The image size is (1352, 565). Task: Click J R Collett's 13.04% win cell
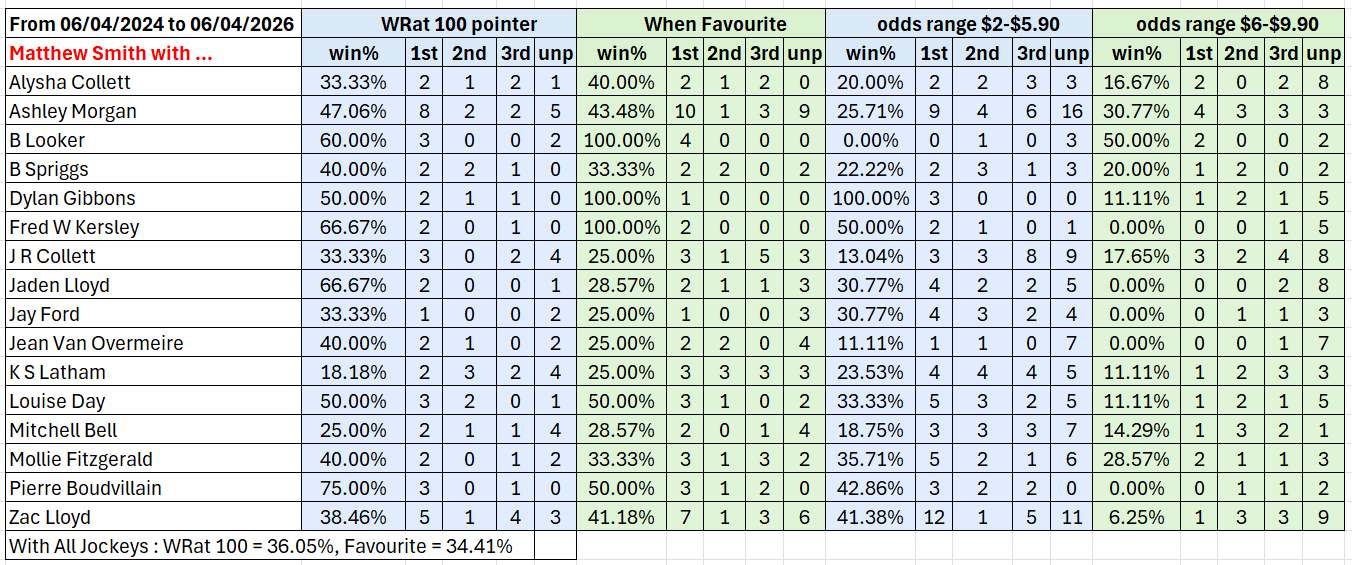[870, 256]
